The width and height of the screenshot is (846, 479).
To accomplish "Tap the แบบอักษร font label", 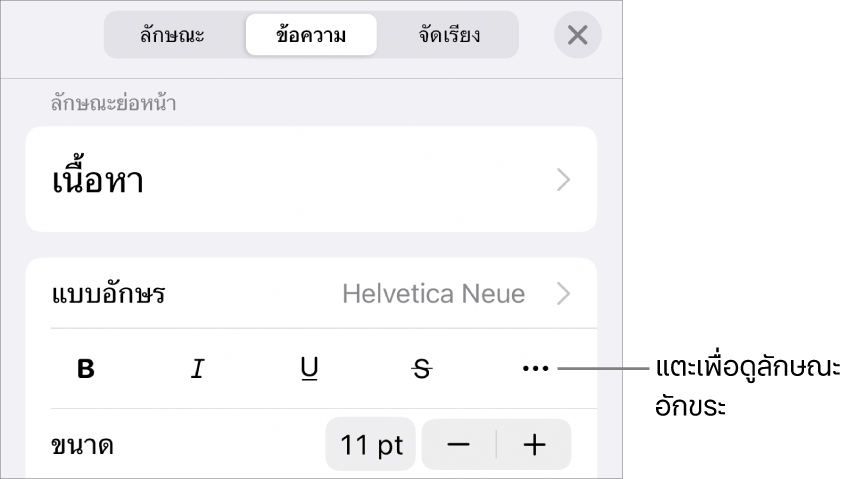I will tap(108, 294).
